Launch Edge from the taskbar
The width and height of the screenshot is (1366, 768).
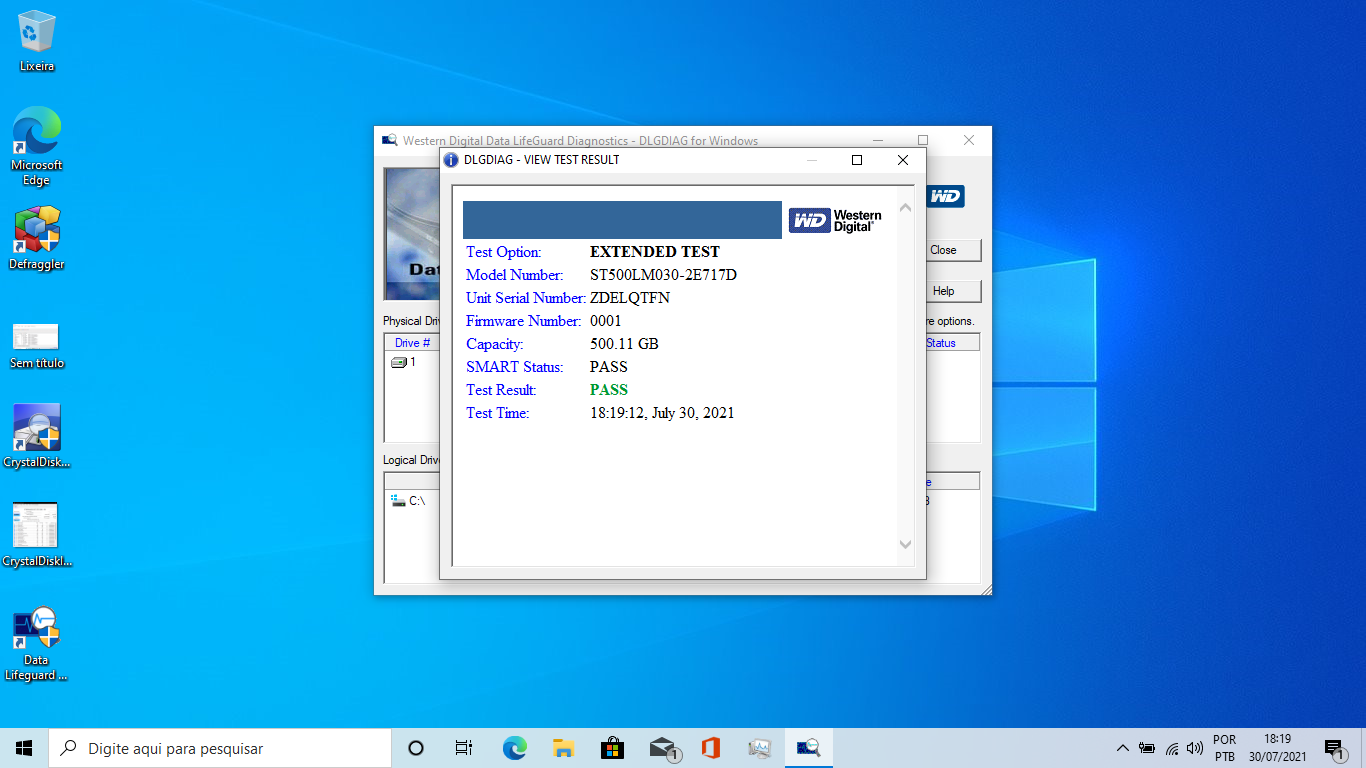click(514, 748)
